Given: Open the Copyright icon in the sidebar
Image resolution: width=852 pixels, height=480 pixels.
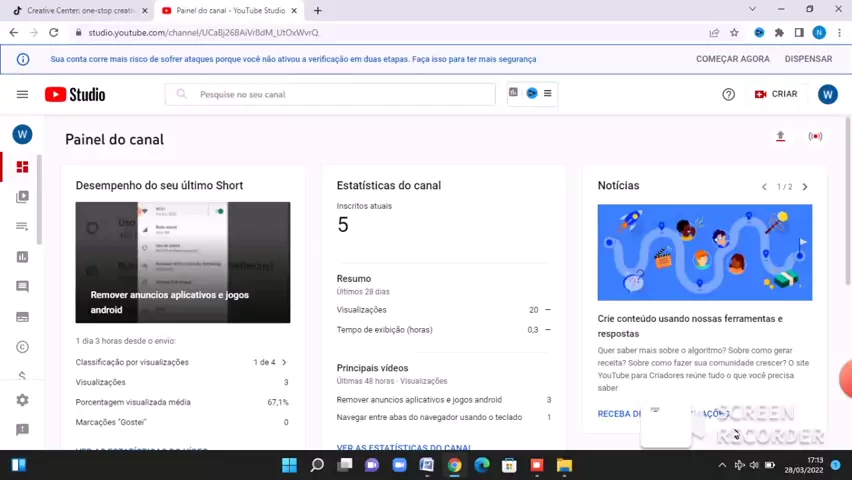Looking at the screenshot, I should (22, 347).
